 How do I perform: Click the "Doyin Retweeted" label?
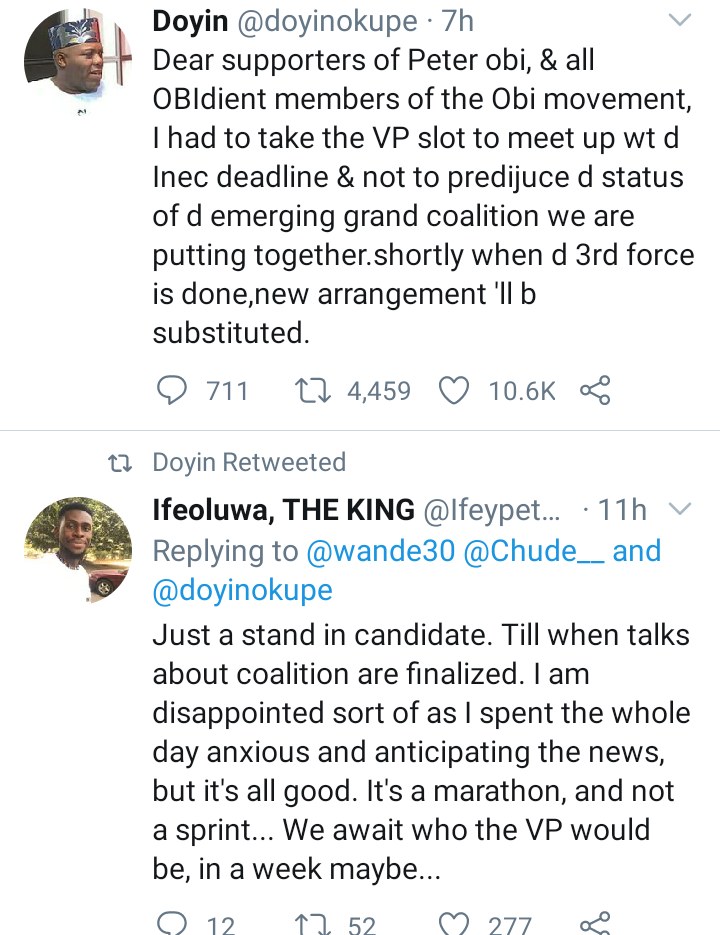coord(248,462)
